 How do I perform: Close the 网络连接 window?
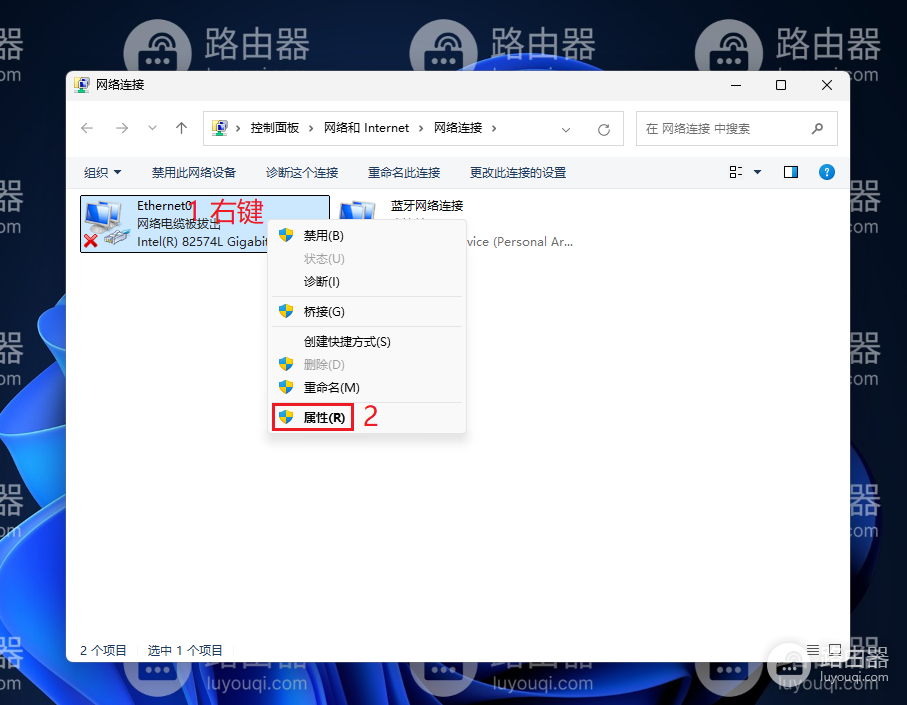coord(827,85)
